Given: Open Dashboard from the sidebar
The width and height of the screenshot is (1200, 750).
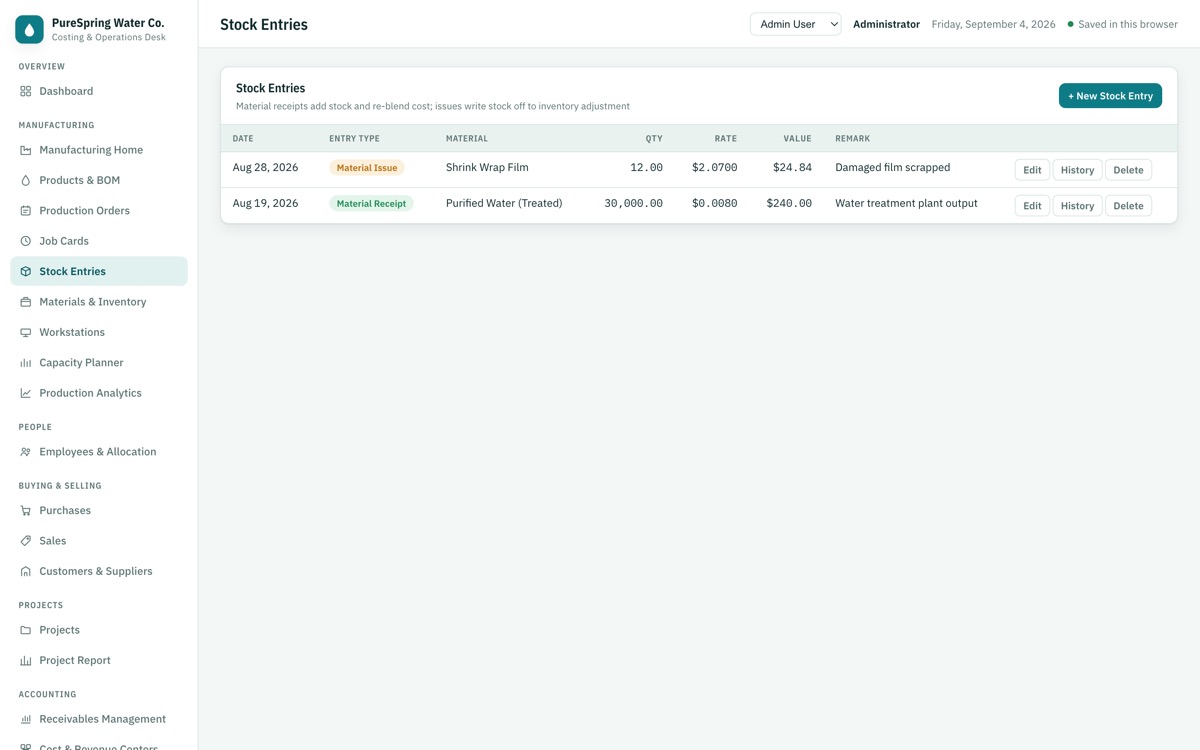Looking at the screenshot, I should pos(99,91).
